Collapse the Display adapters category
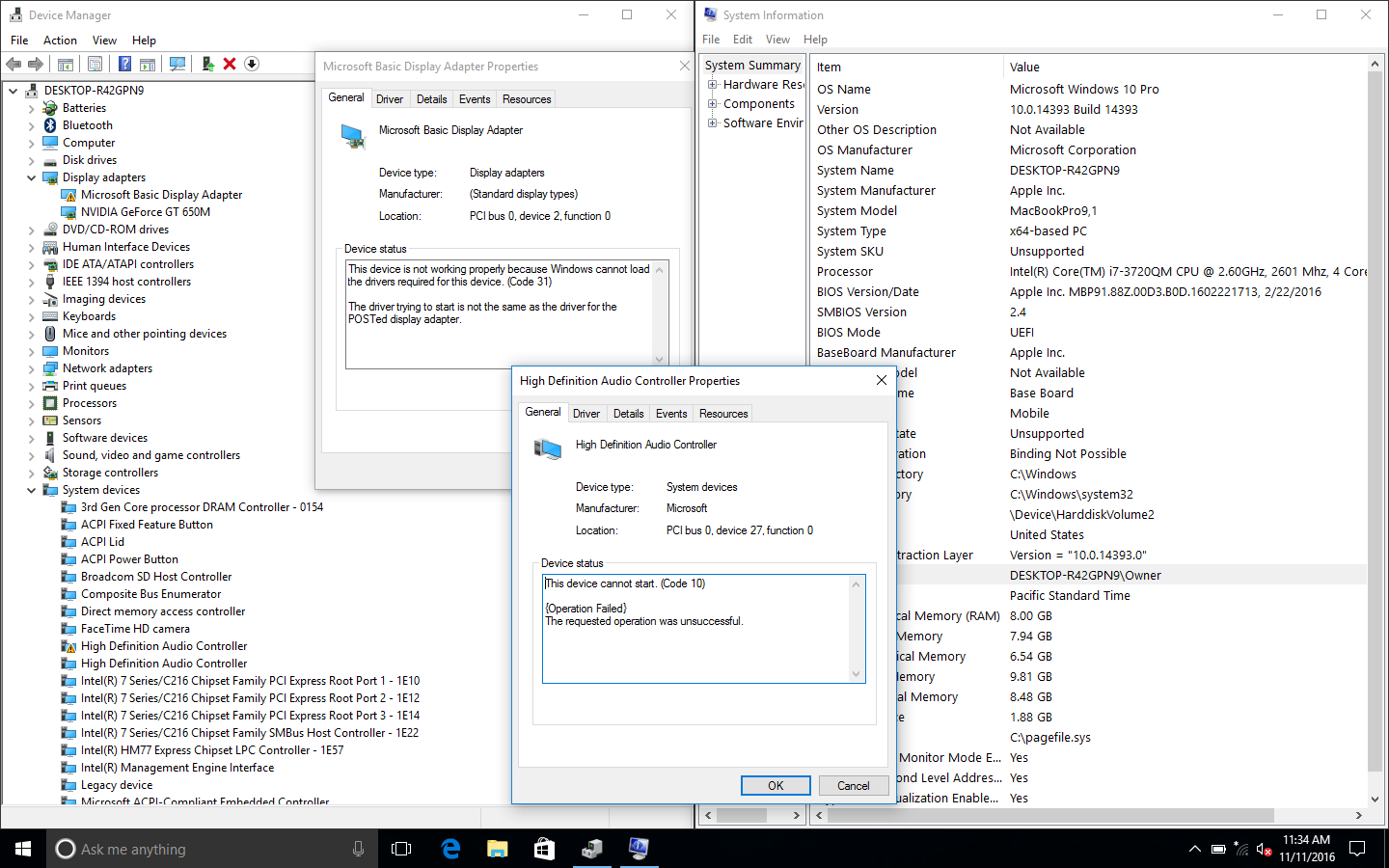Screen dimensions: 1389x868 tap(32, 177)
